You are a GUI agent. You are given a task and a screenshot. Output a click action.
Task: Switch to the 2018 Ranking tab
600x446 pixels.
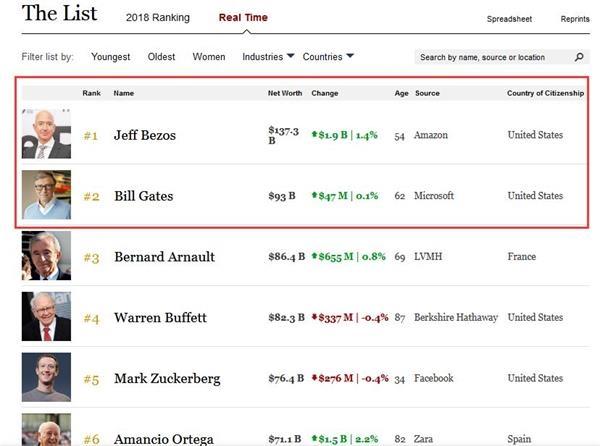pyautogui.click(x=158, y=18)
